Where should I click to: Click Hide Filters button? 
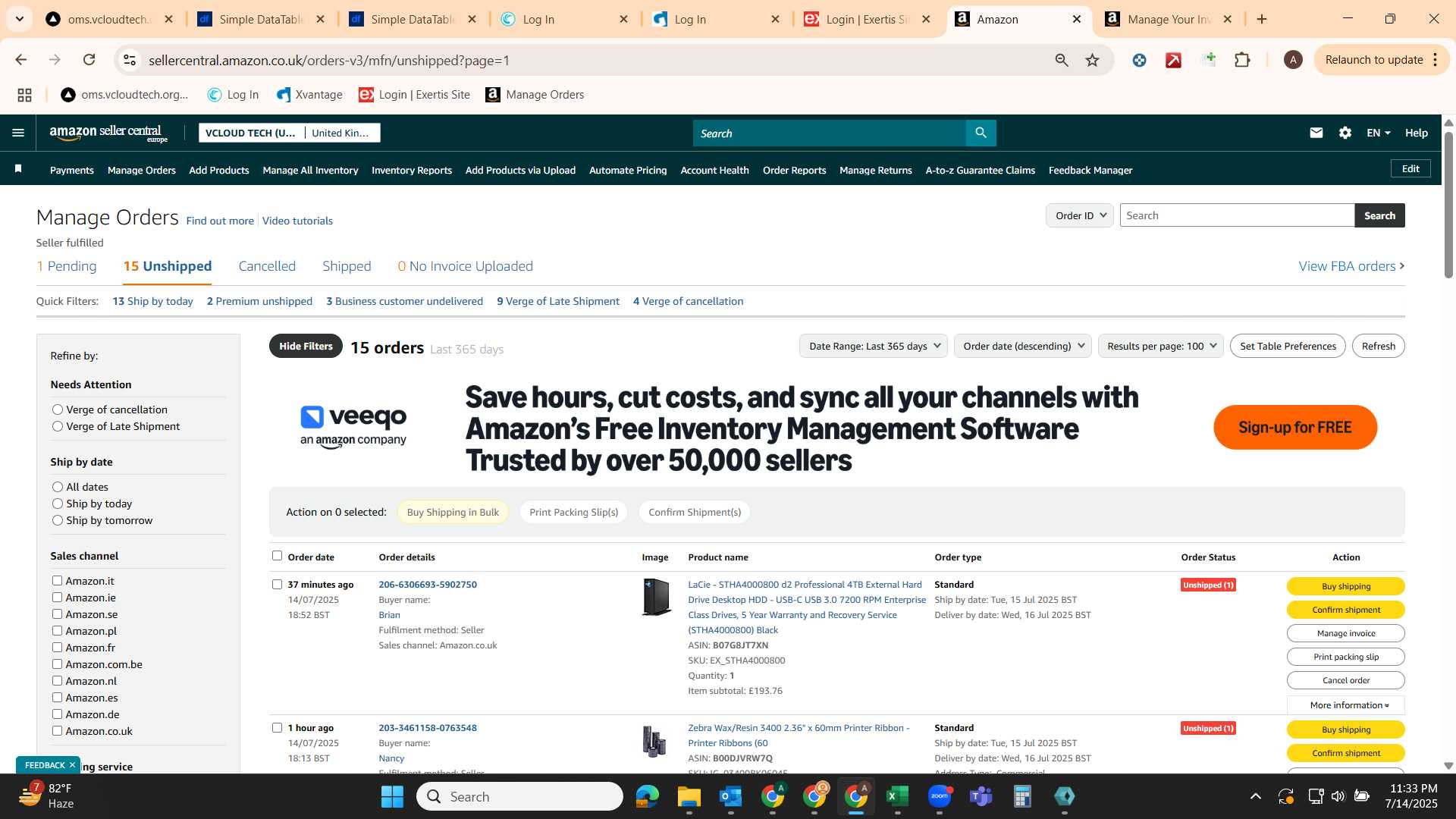point(306,346)
